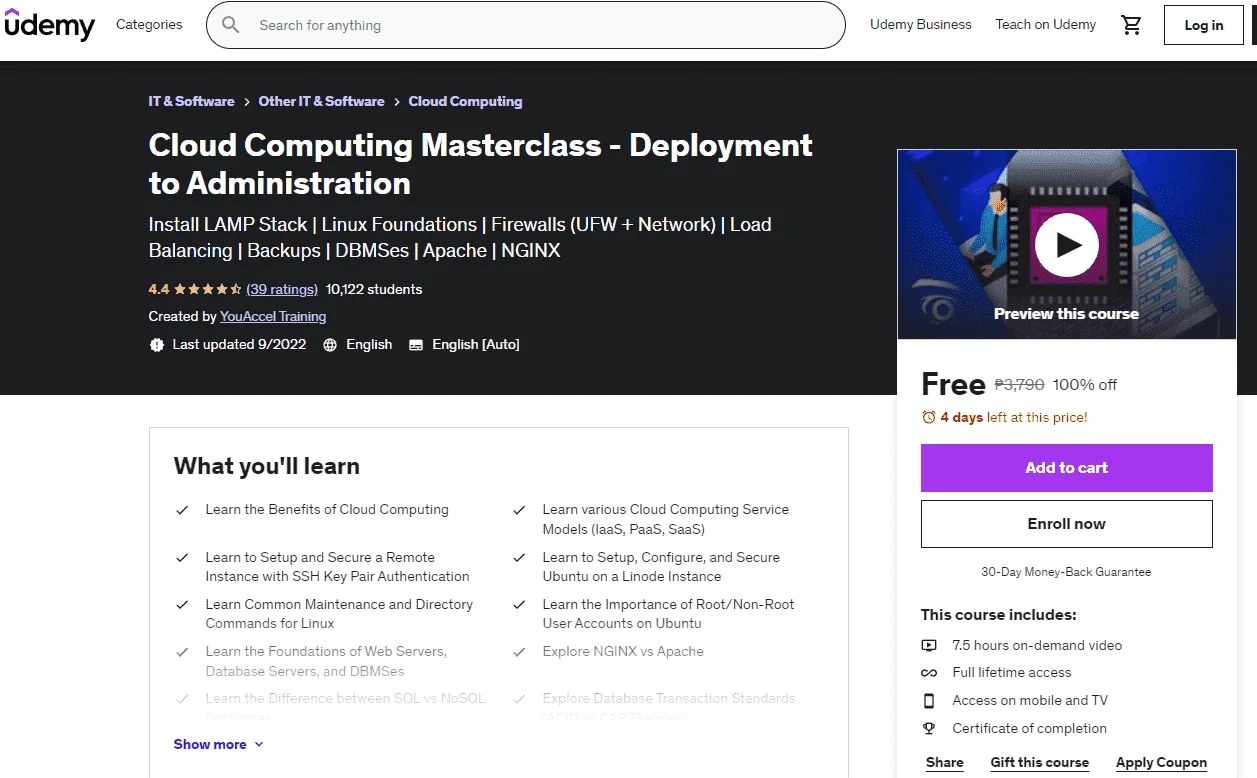The image size is (1257, 778).
Task: Click Last updated 9/2022 text
Action: point(239,344)
